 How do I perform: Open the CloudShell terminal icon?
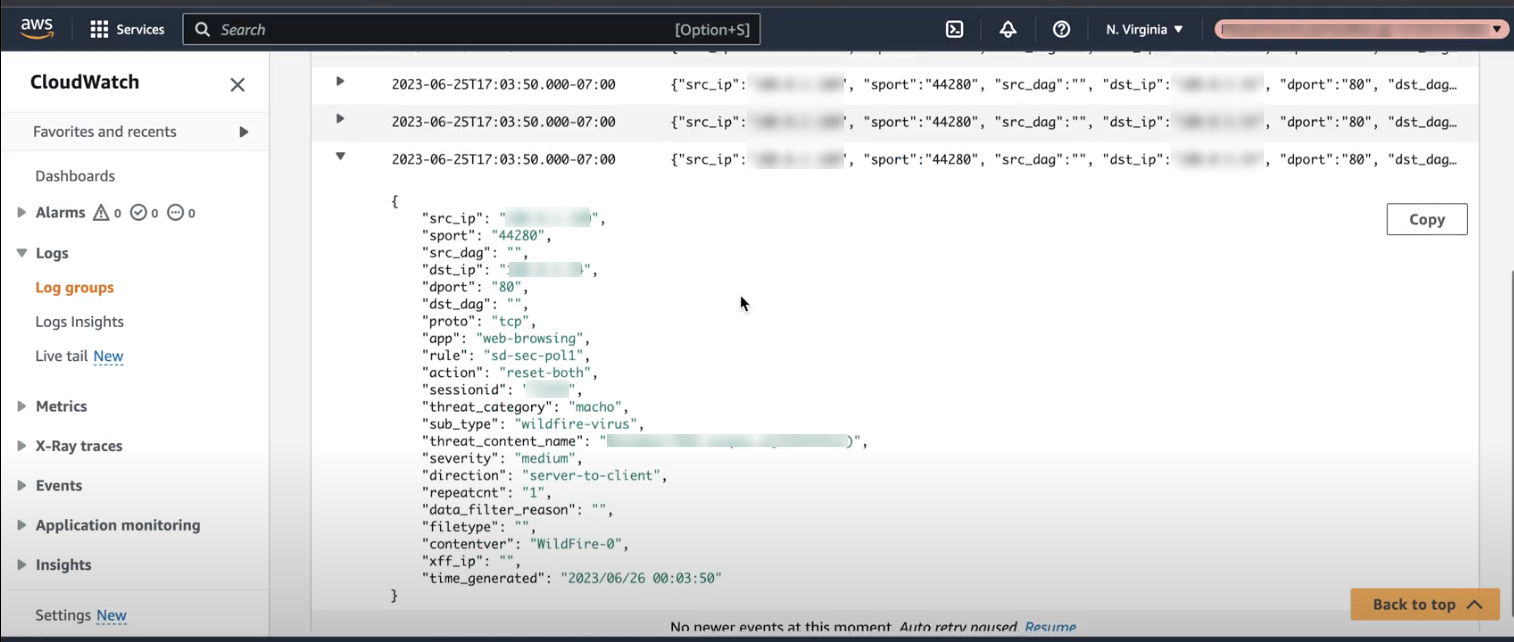pos(954,29)
